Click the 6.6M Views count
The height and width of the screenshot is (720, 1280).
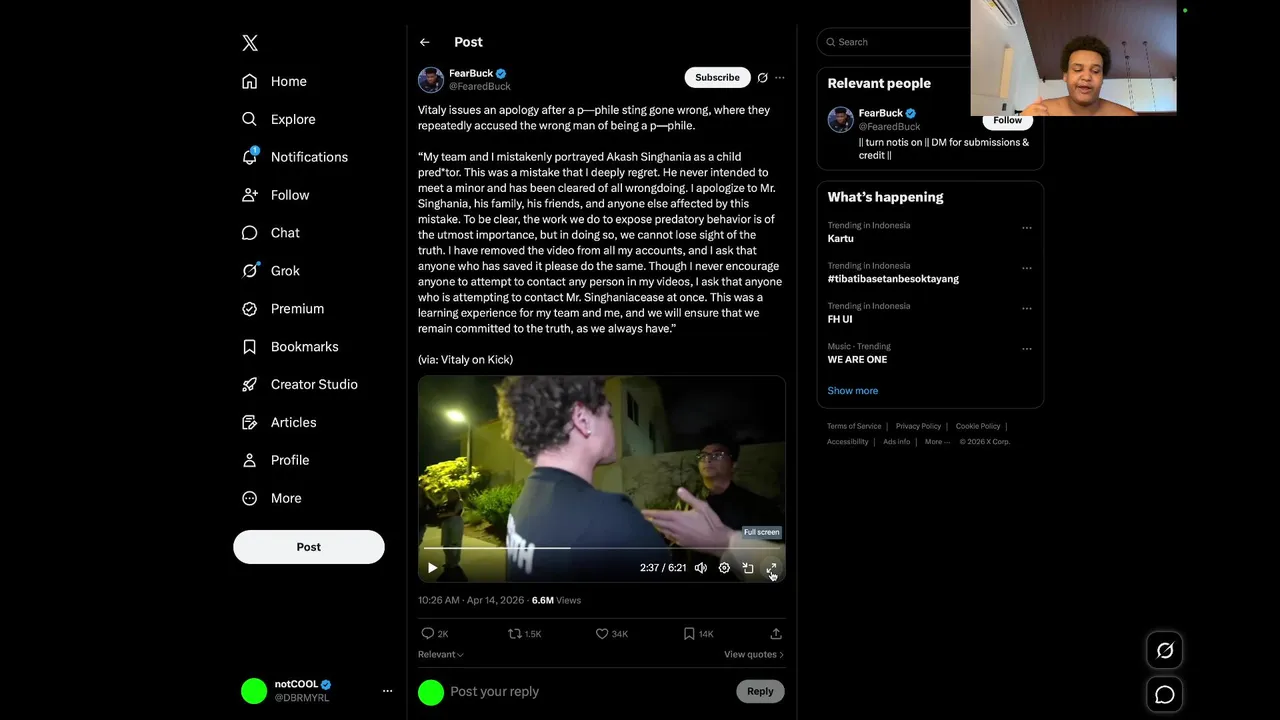pyautogui.click(x=556, y=600)
